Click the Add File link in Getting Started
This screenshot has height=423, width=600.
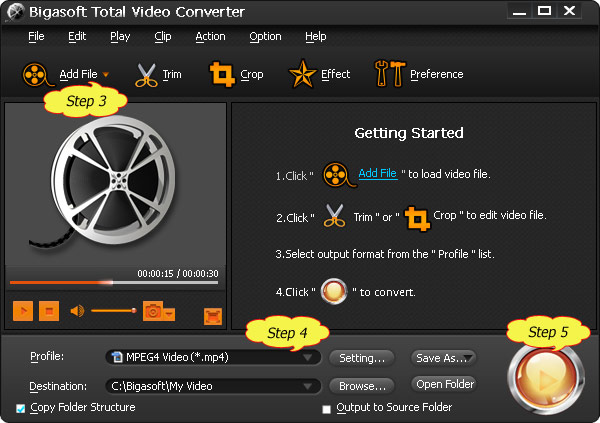(378, 173)
